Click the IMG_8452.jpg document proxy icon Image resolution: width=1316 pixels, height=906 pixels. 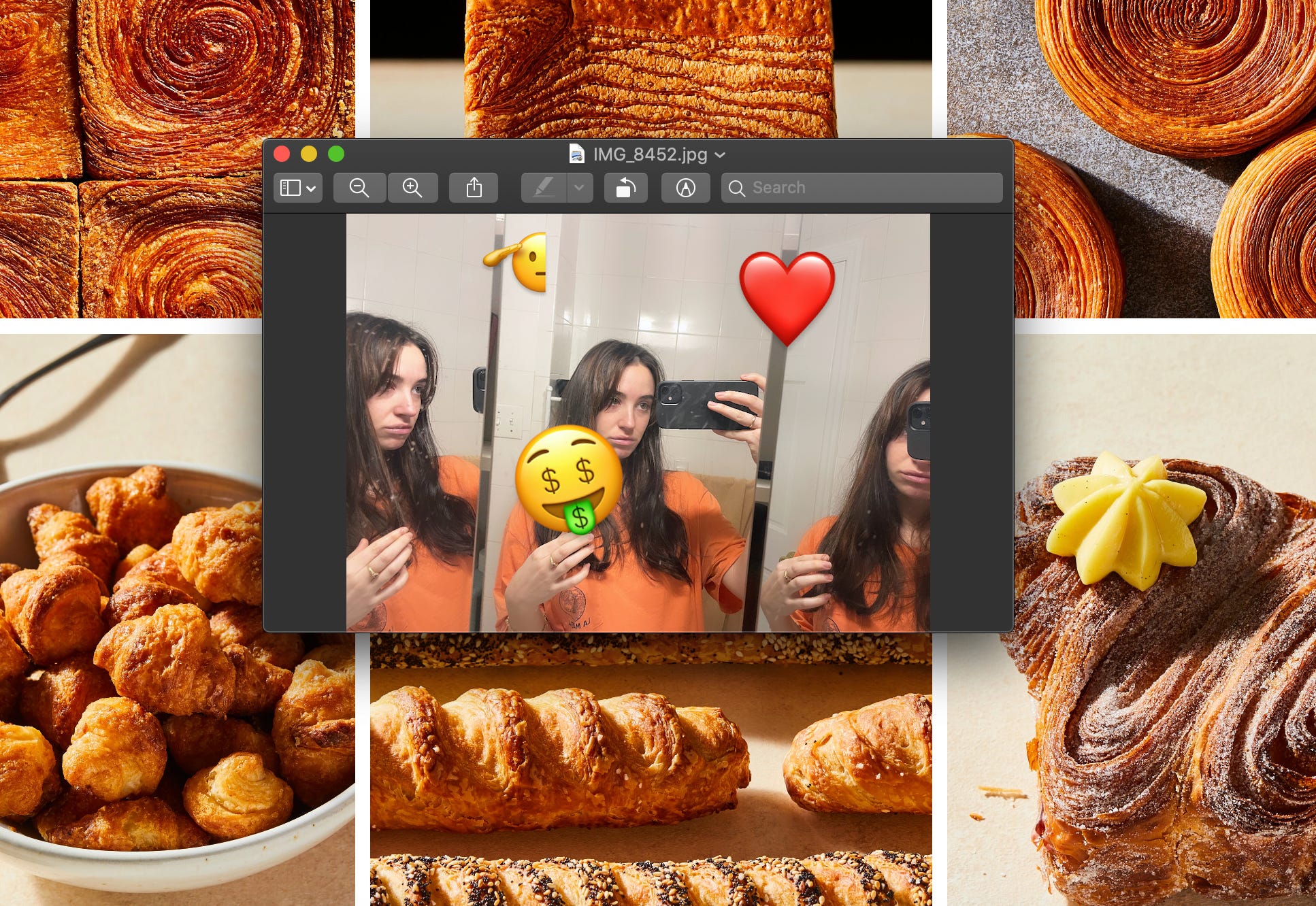coord(576,154)
